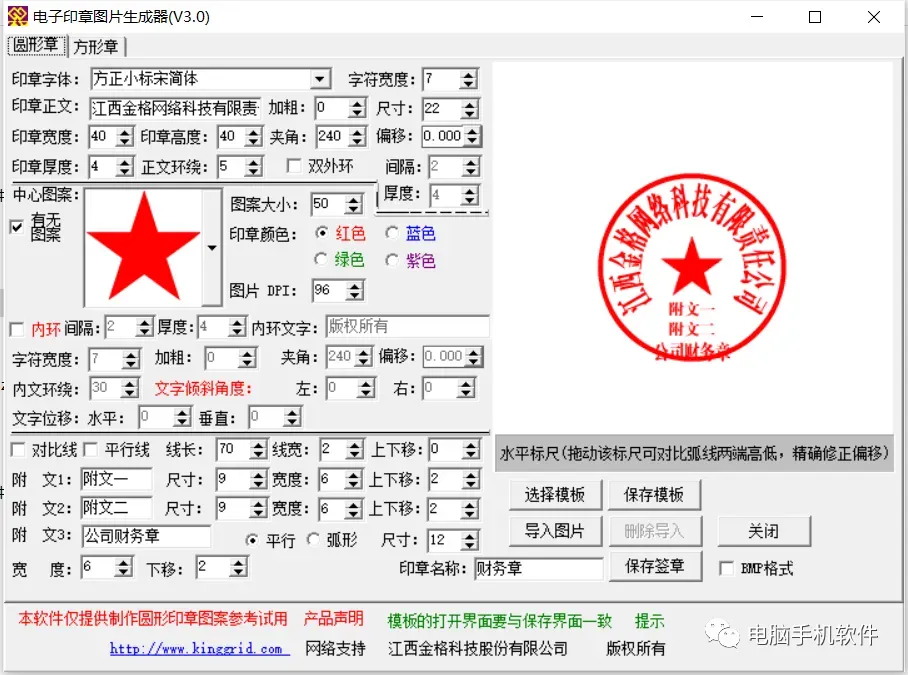Click 附文1 上下移 stepper
This screenshot has width=908, height=675.
[x=455, y=479]
